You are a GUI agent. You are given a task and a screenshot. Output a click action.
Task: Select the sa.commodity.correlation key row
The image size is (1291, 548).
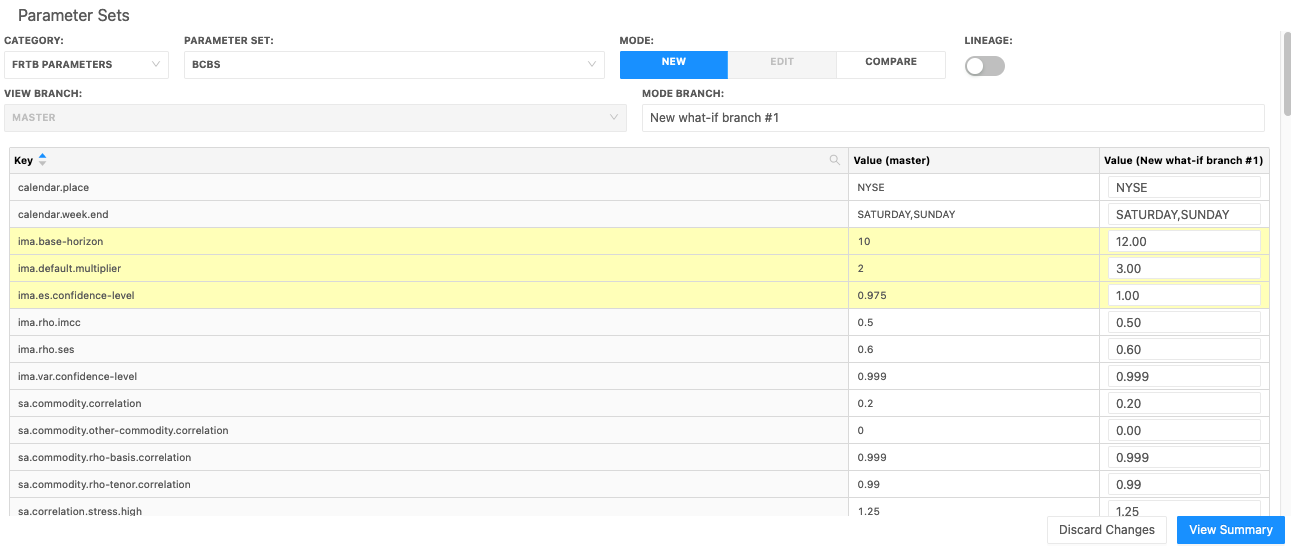[80, 404]
